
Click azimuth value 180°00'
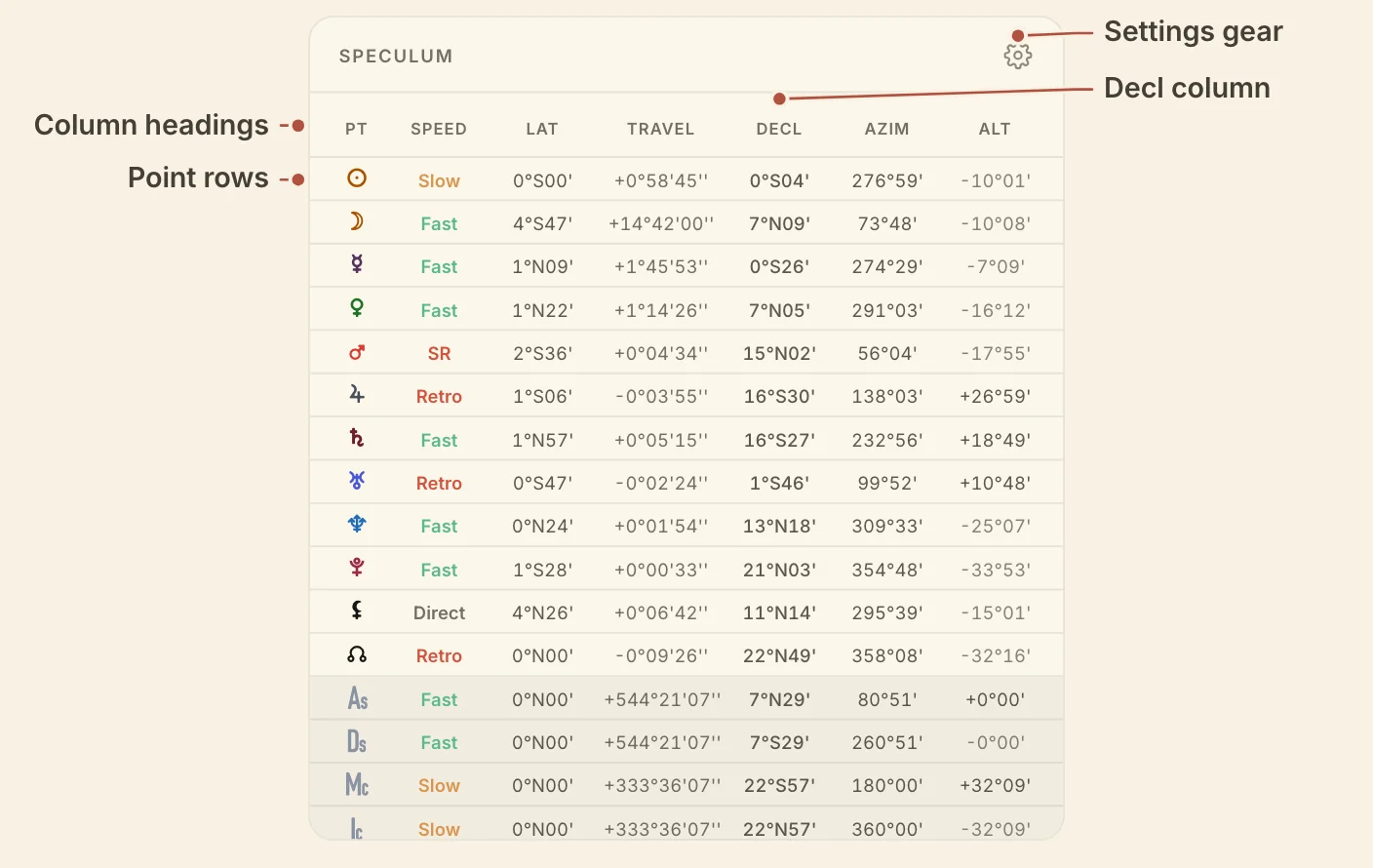click(x=887, y=786)
